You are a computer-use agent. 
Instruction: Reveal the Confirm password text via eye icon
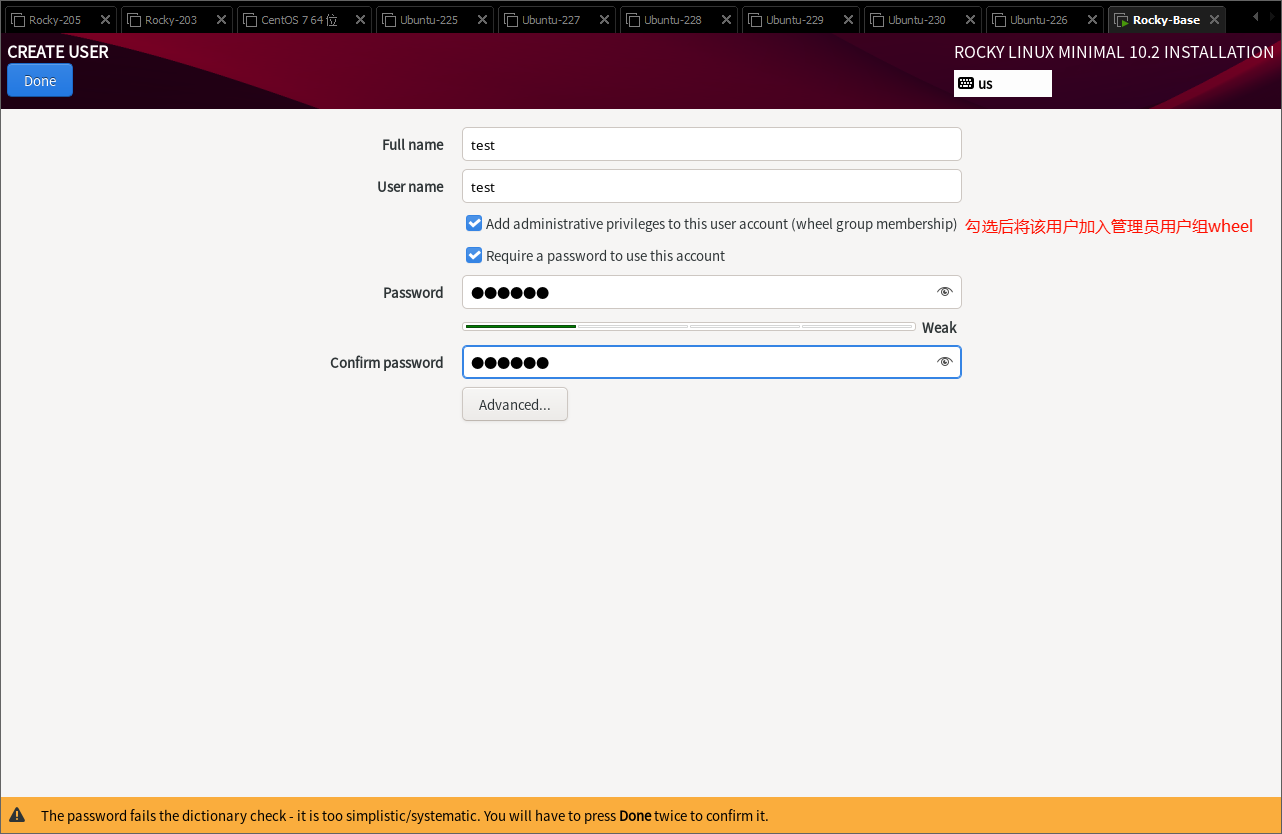[x=944, y=362]
